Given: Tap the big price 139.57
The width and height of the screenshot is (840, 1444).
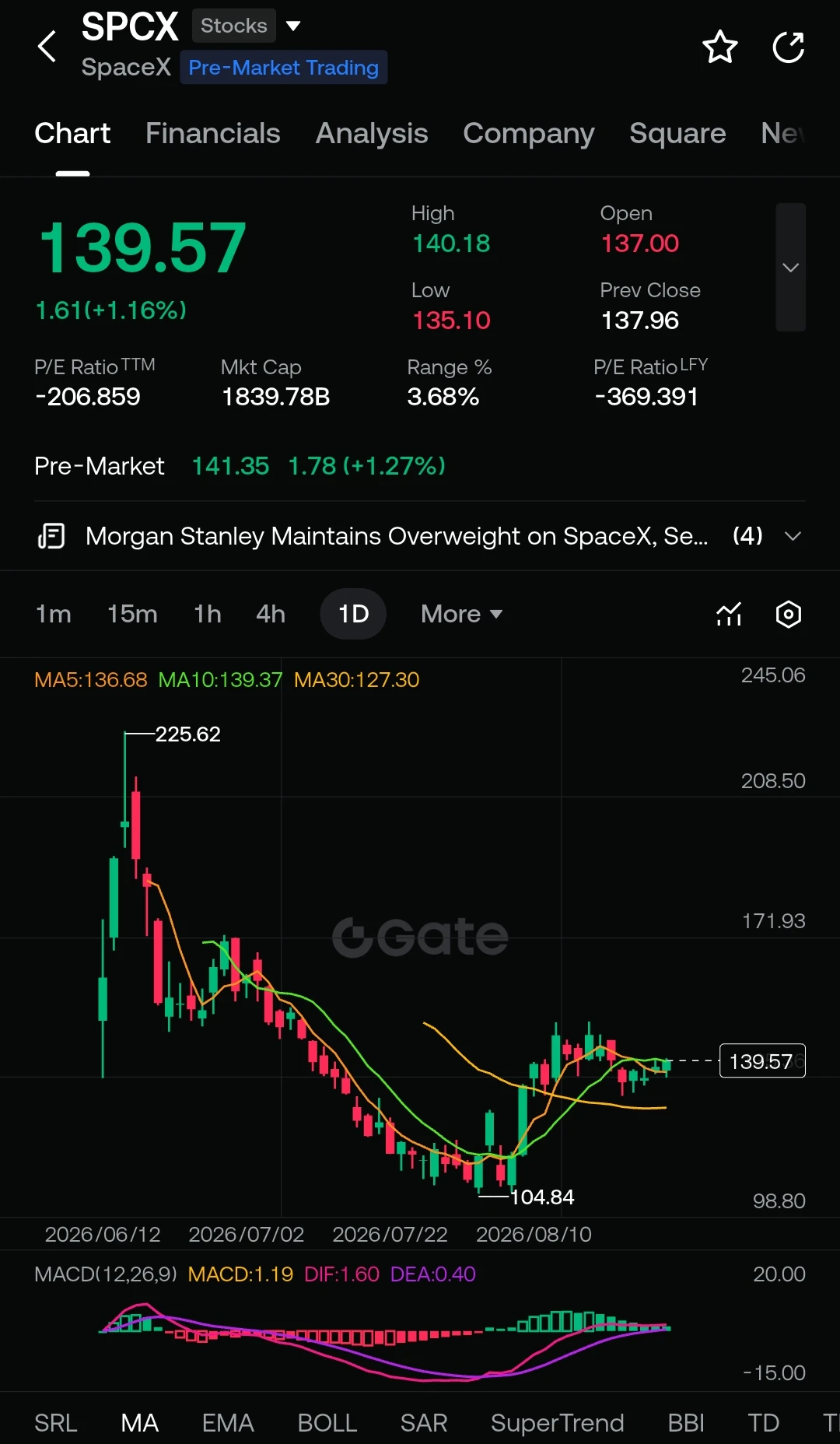Looking at the screenshot, I should tap(143, 248).
